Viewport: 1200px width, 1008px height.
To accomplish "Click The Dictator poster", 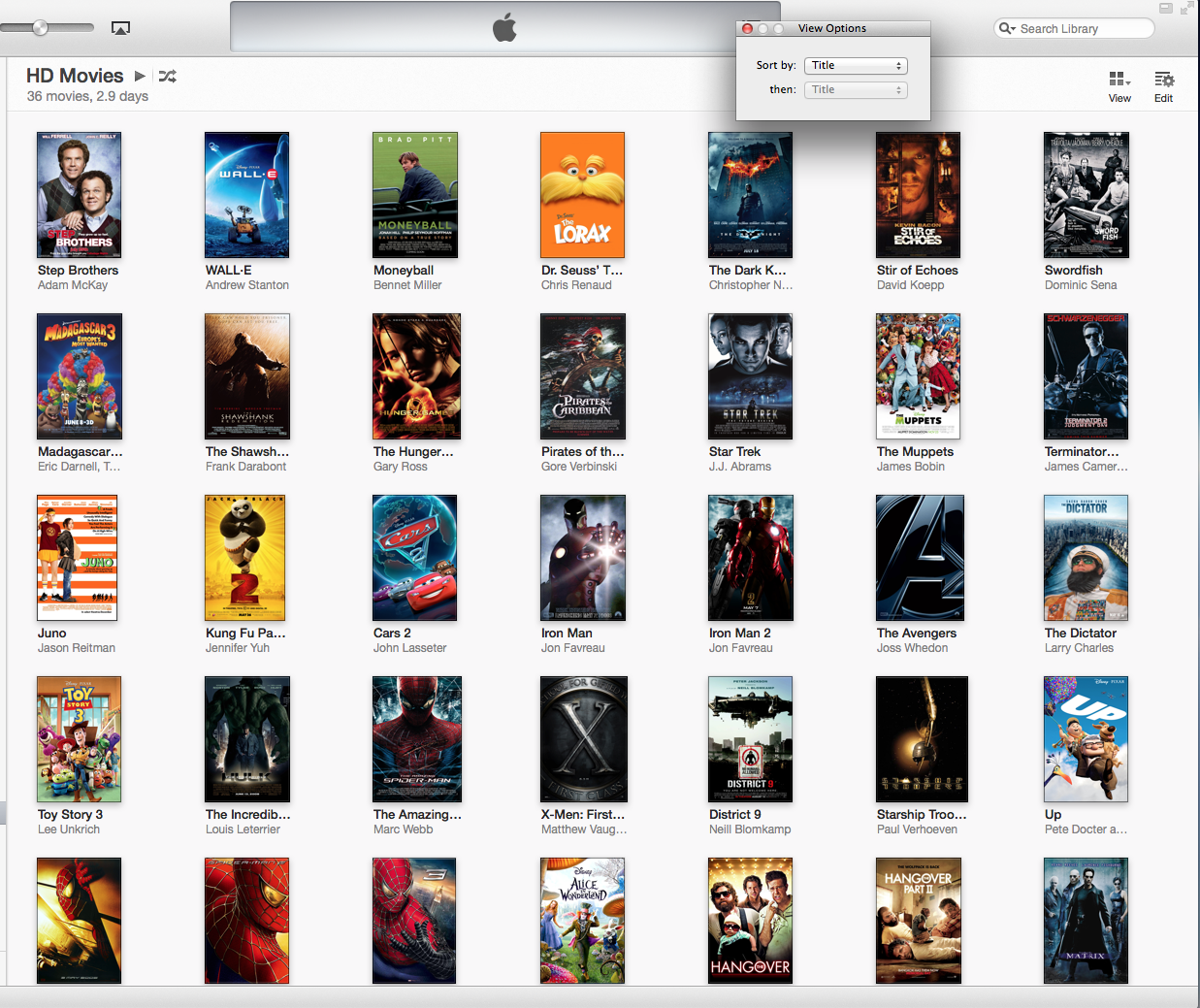I will [x=1086, y=558].
